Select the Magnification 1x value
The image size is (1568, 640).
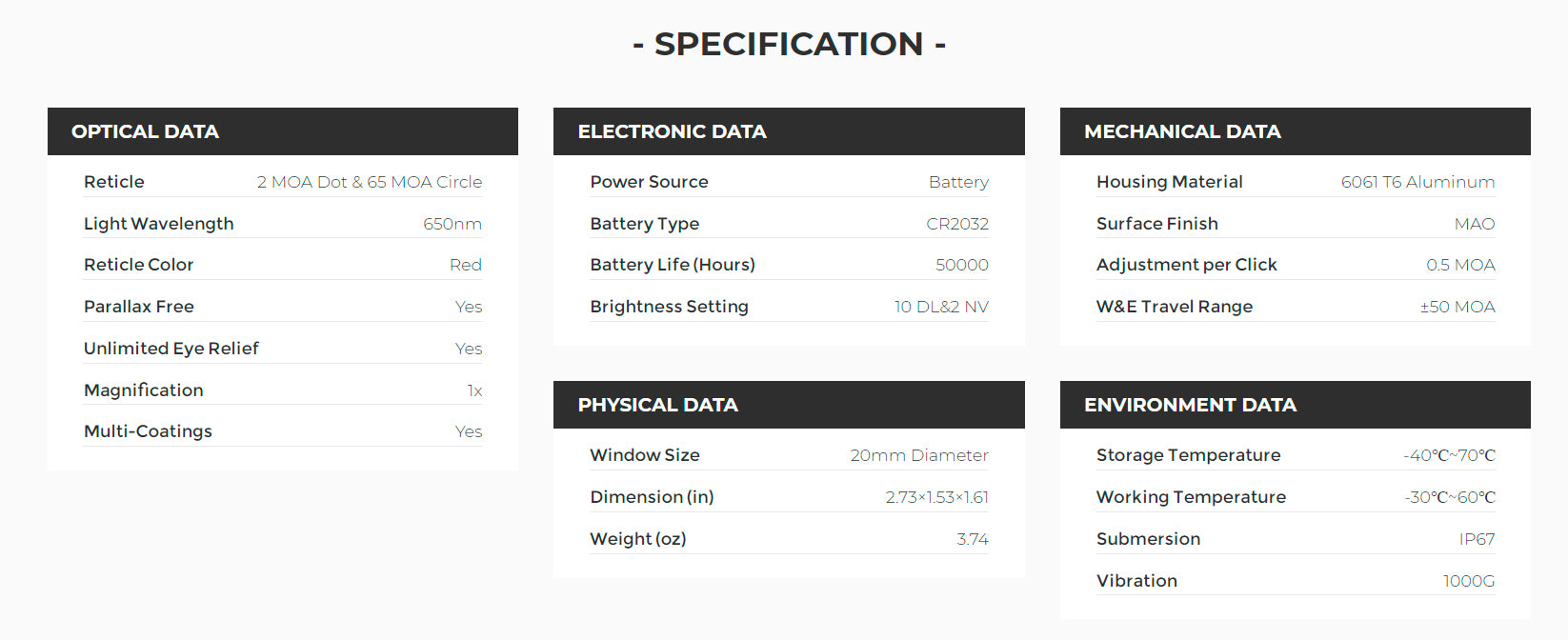coord(474,390)
